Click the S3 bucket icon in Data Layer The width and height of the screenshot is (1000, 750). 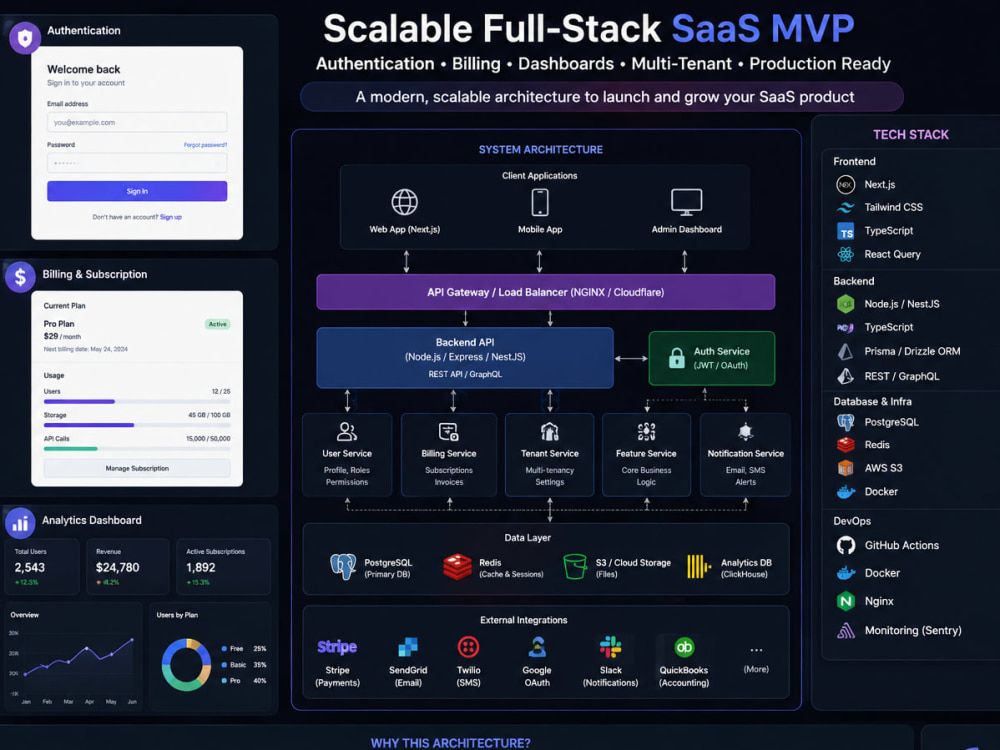pyautogui.click(x=575, y=566)
